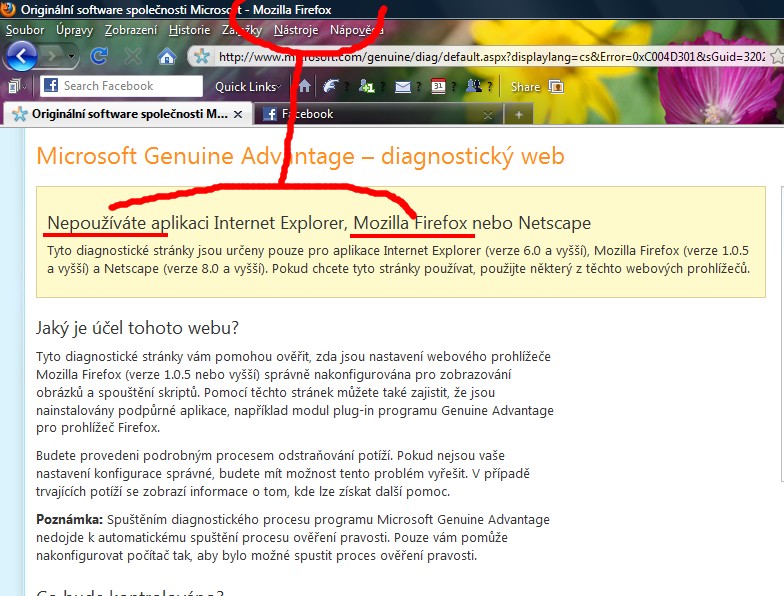784x596 pixels.
Task: Click the Facebook pokes hand icon
Action: 330,86
